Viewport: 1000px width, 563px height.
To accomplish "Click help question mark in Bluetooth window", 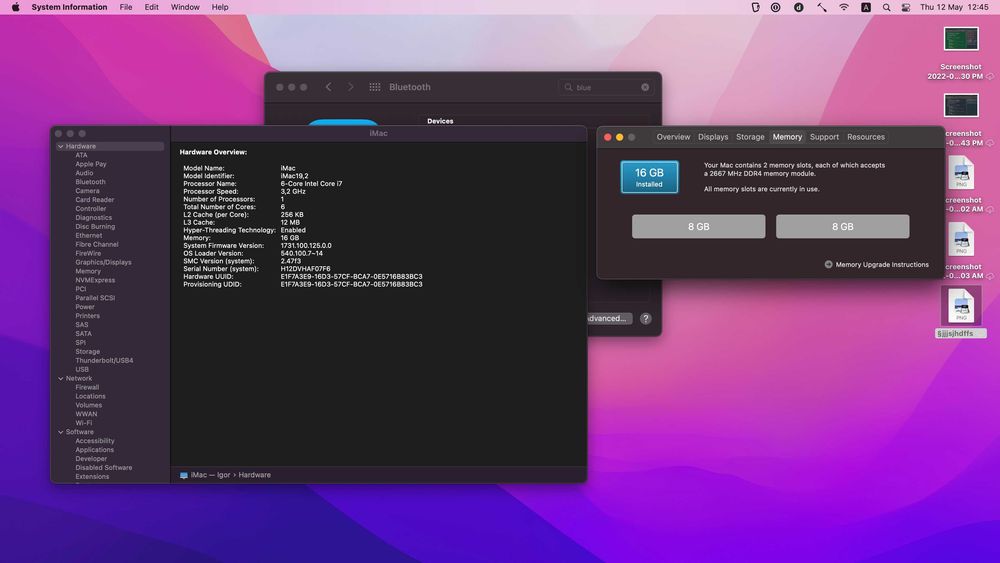I will click(x=645, y=318).
